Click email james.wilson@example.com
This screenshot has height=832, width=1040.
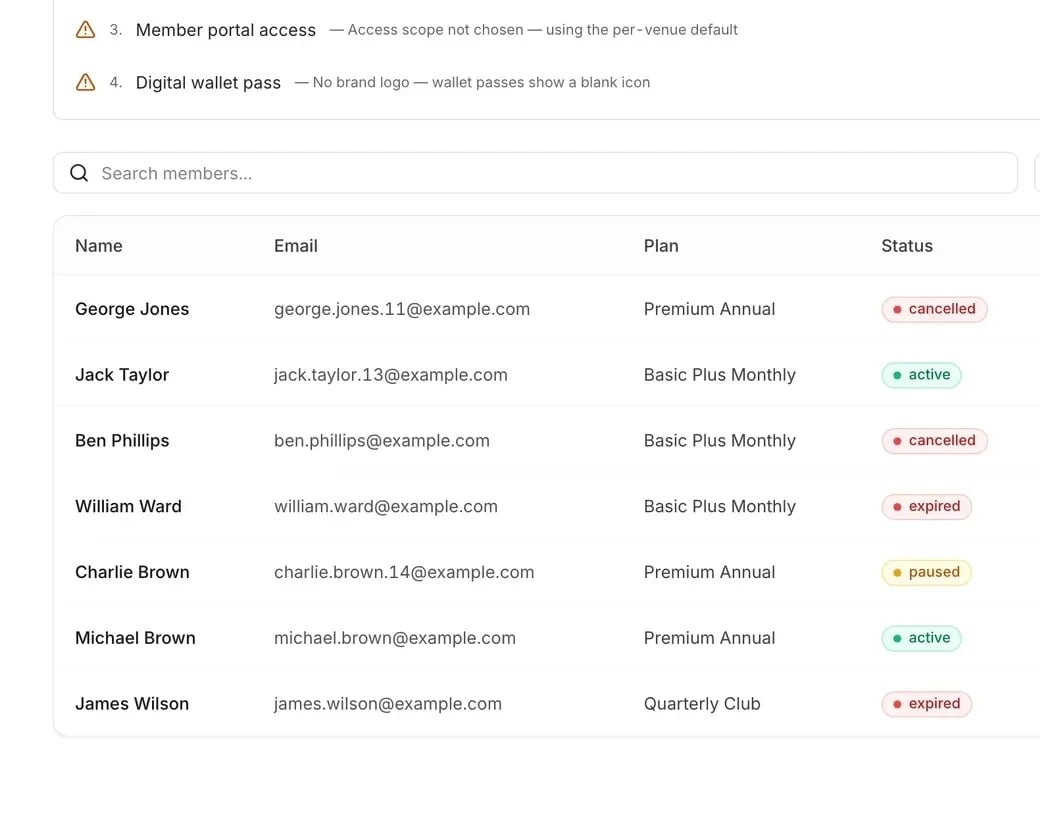388,703
